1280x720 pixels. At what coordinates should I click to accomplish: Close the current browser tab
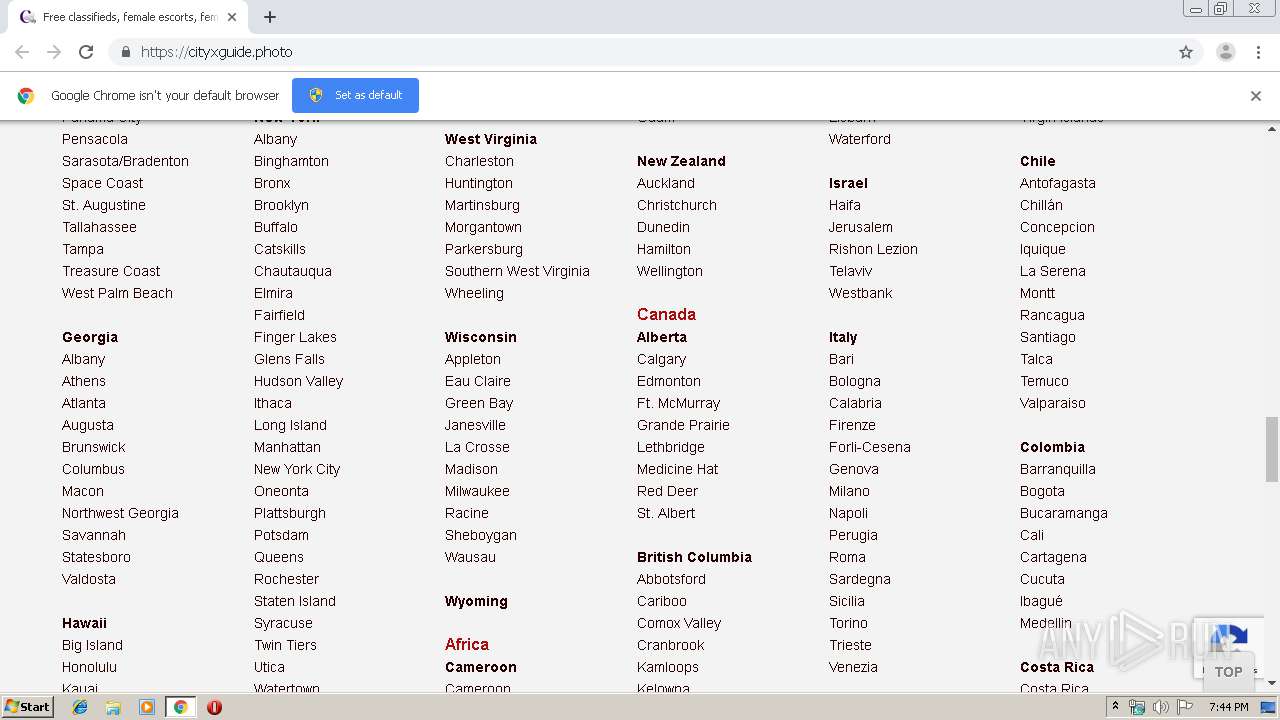tap(232, 17)
